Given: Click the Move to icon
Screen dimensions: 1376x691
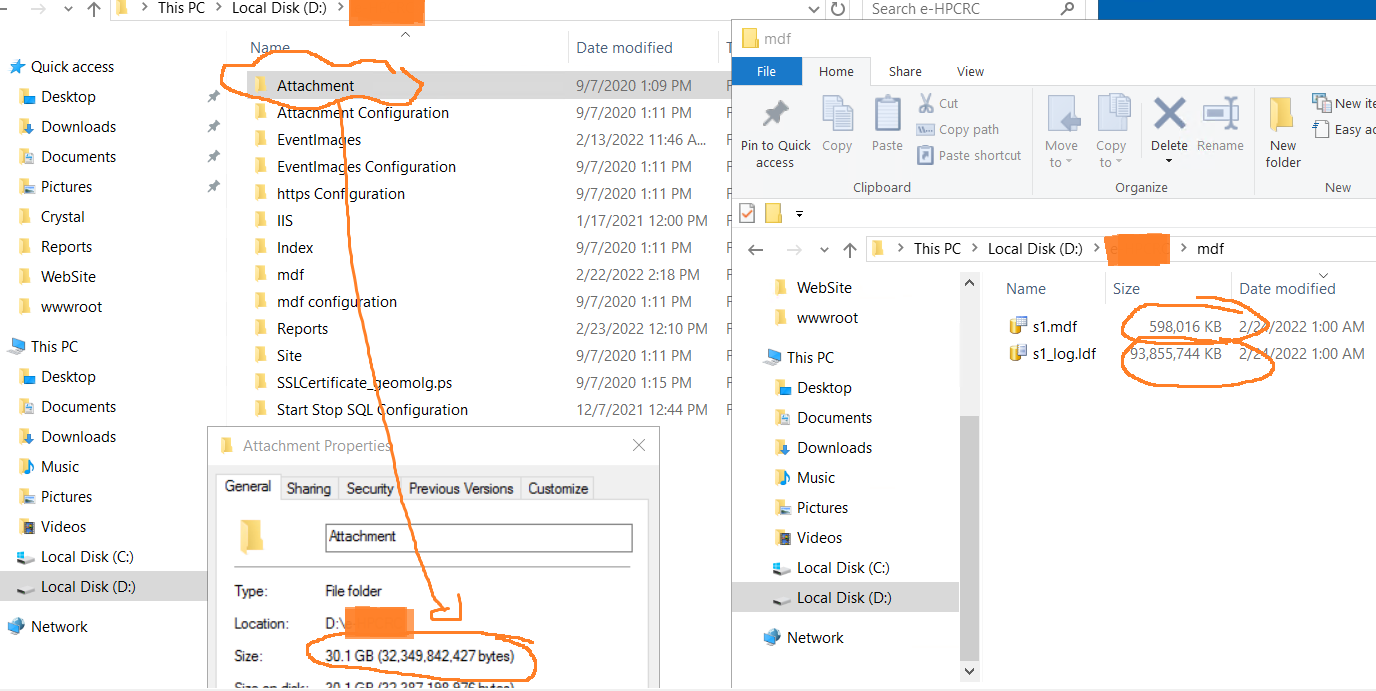Looking at the screenshot, I should 1061,115.
